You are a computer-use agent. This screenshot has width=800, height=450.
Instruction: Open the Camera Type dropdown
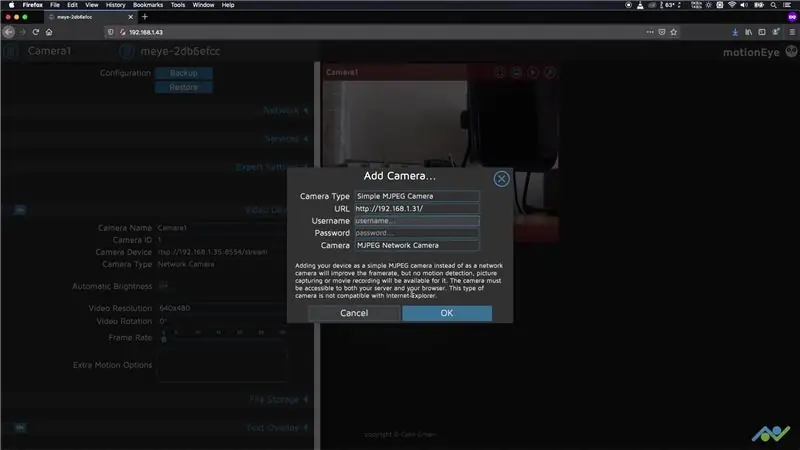(417, 196)
